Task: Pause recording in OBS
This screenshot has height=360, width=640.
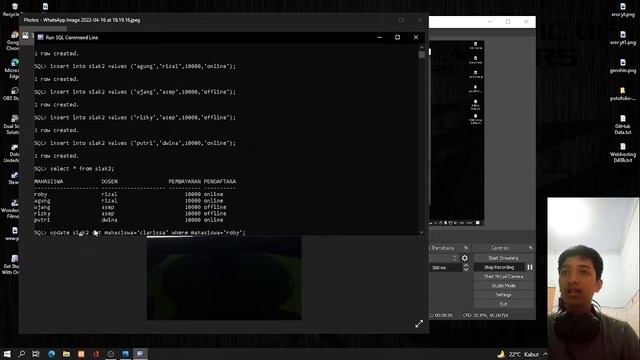Action: point(529,267)
